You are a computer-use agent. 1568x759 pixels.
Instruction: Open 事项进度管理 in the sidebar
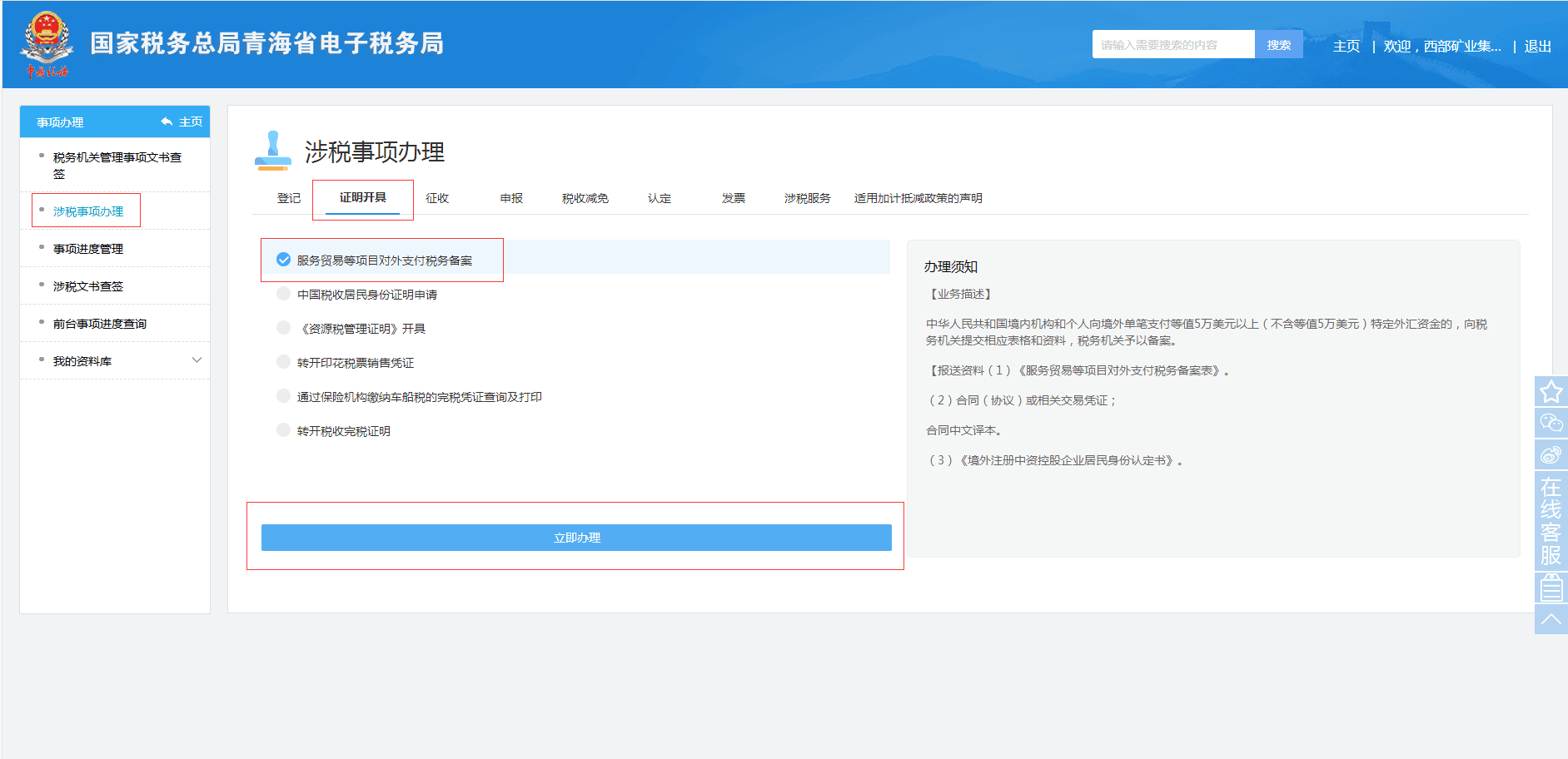click(x=88, y=249)
